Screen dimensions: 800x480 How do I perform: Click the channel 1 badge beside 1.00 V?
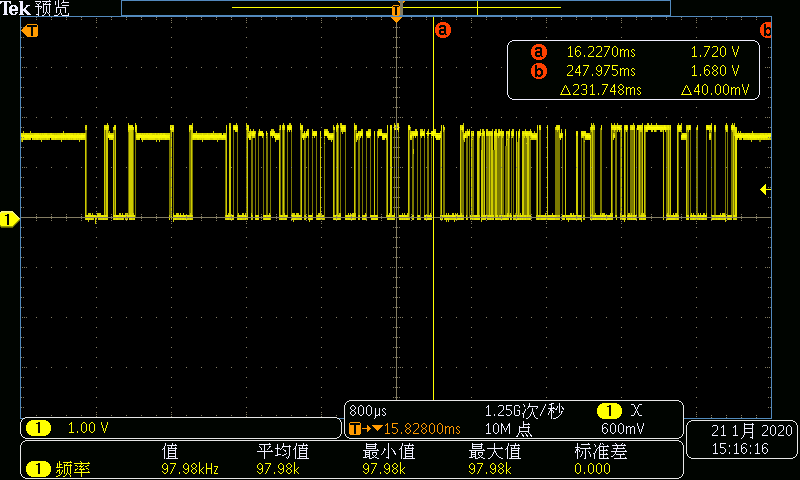pos(38,428)
